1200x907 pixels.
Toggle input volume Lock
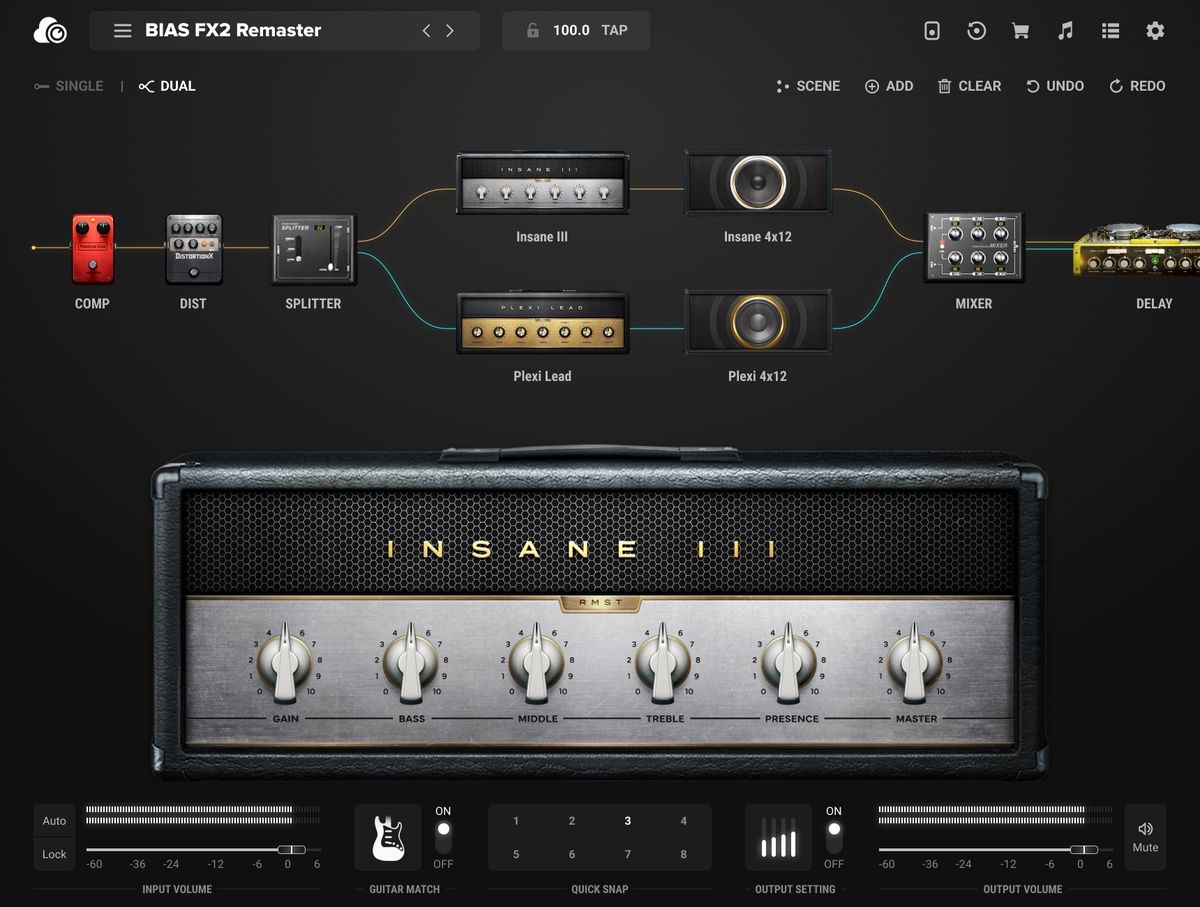(54, 854)
